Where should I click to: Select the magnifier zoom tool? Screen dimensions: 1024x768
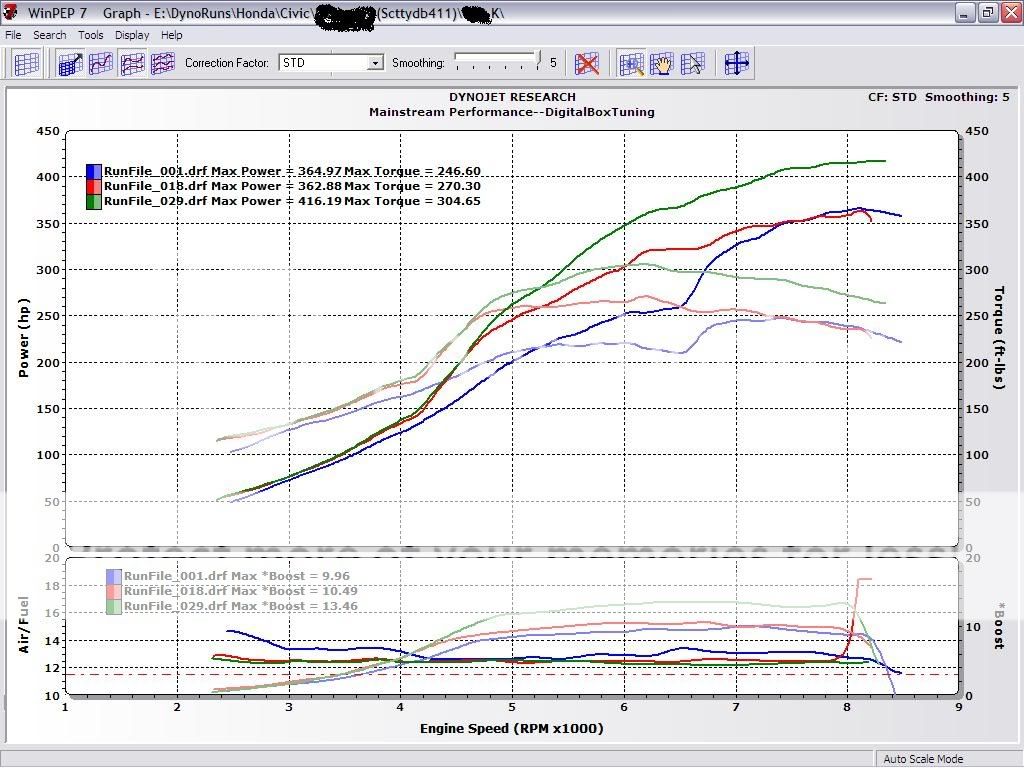[631, 63]
